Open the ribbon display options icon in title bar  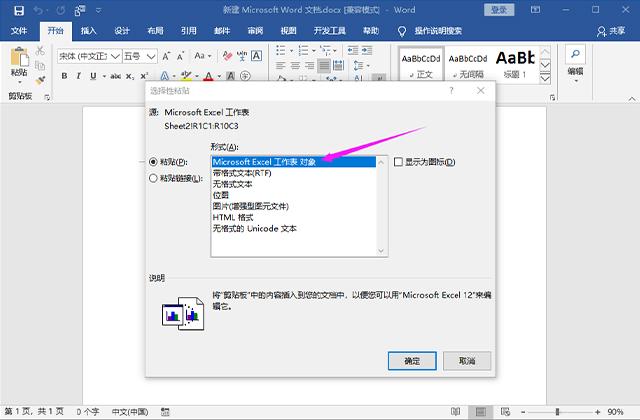tap(536, 10)
